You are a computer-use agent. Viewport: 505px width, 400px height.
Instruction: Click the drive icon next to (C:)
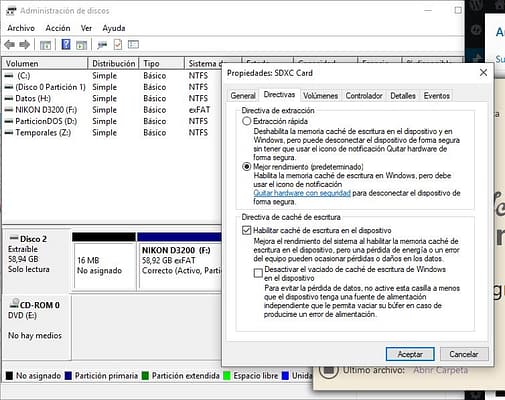tap(9, 76)
